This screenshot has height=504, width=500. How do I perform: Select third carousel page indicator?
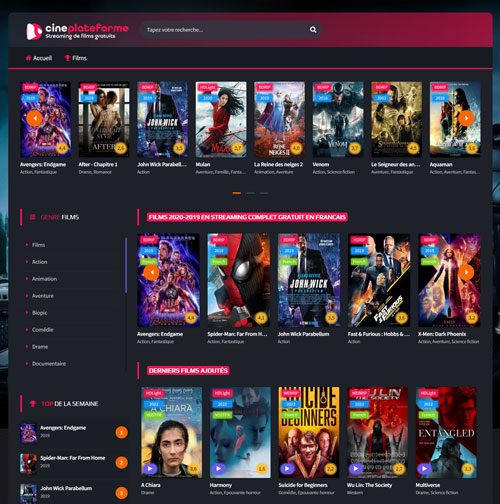pos(264,193)
